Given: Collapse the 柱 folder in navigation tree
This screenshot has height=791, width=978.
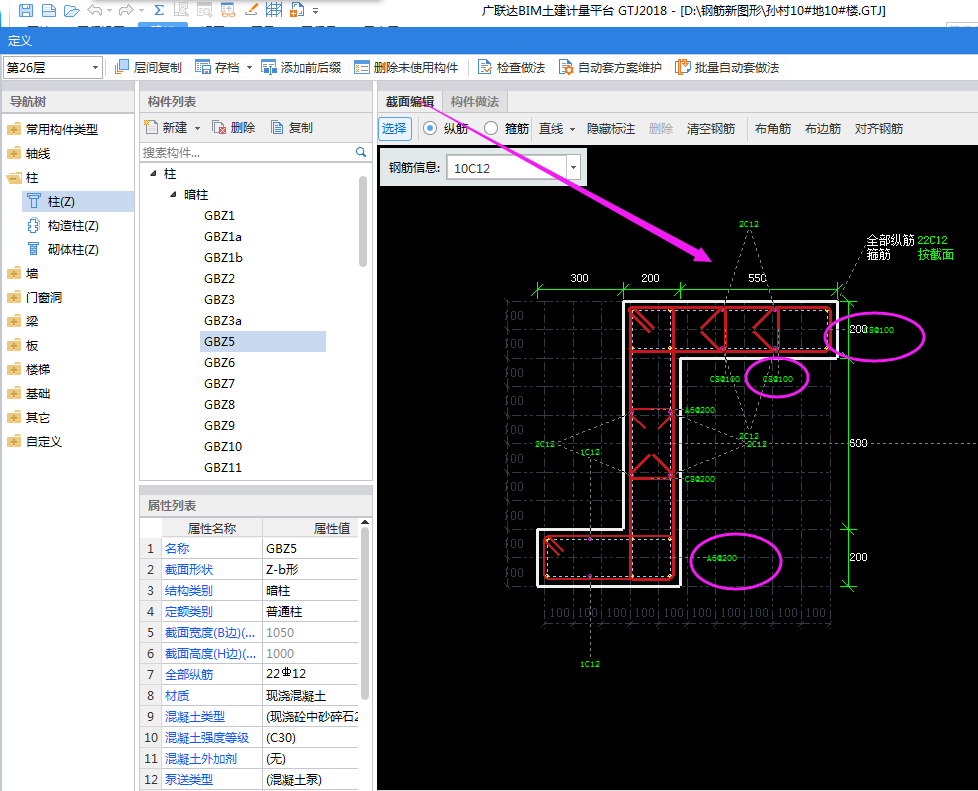Looking at the screenshot, I should [14, 178].
